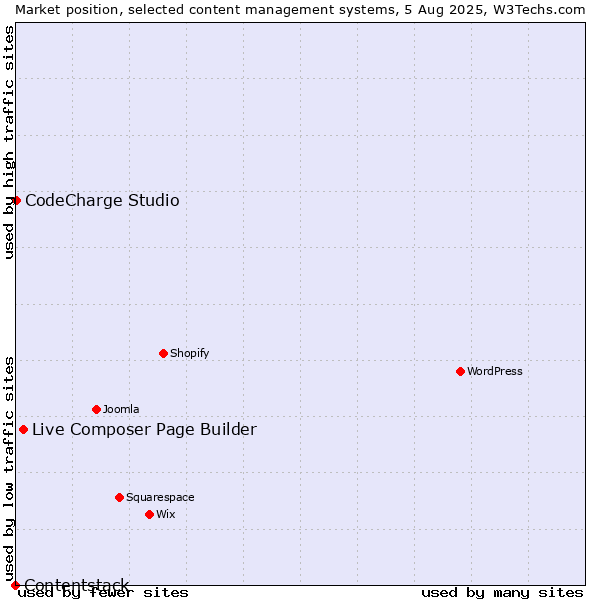Image resolution: width=600 pixels, height=600 pixels.
Task: Click the Joomla red data point
Action: pyautogui.click(x=96, y=409)
